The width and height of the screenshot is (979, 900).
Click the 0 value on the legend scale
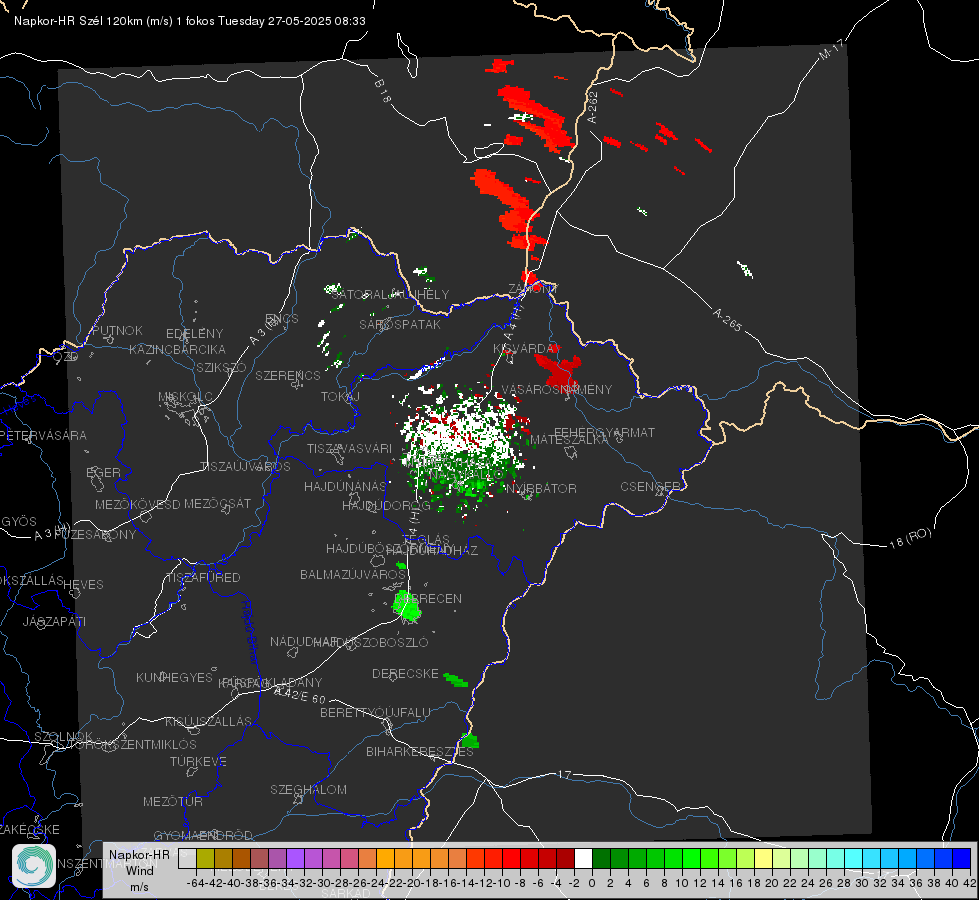point(592,883)
